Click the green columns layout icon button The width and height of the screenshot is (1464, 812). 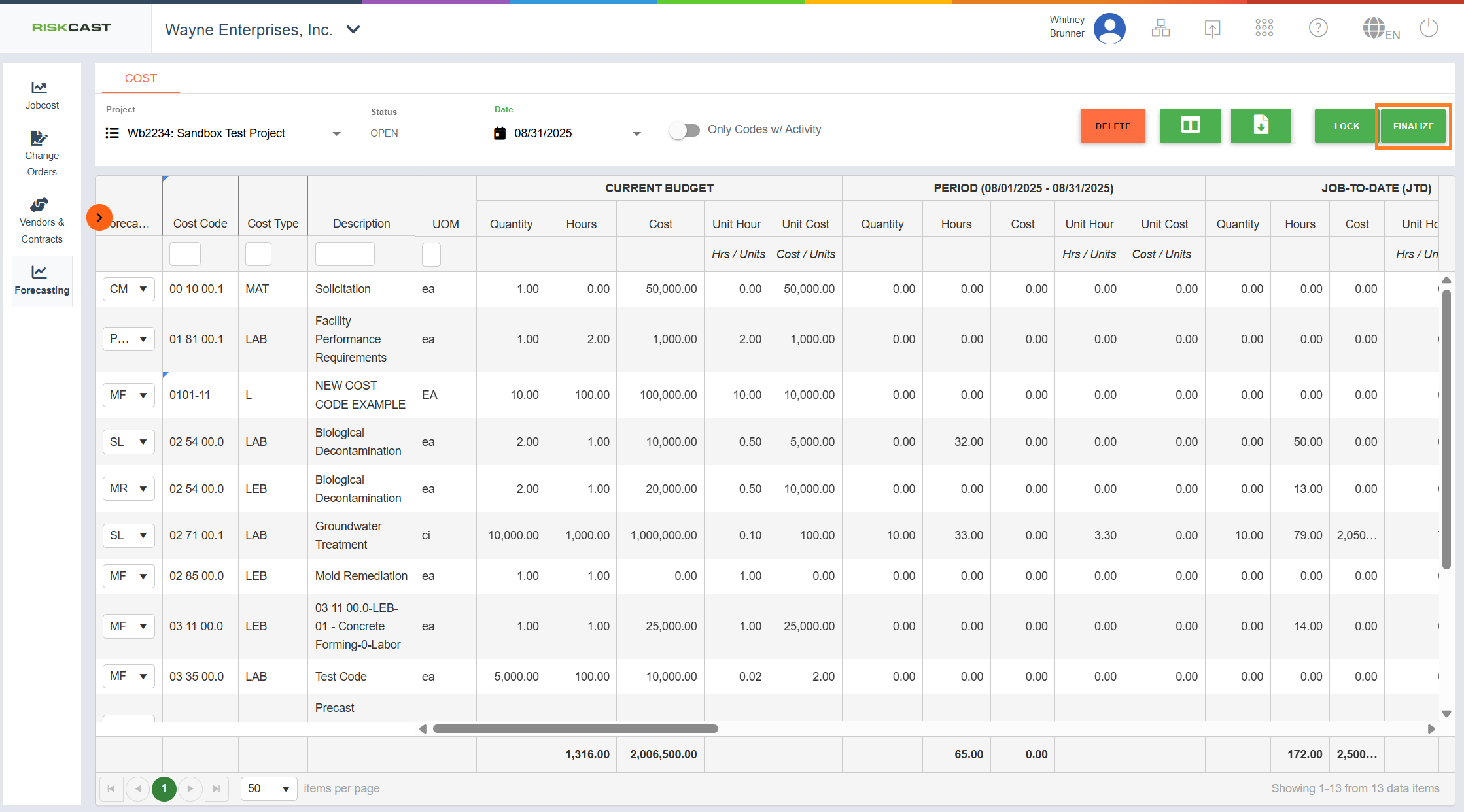coord(1190,126)
